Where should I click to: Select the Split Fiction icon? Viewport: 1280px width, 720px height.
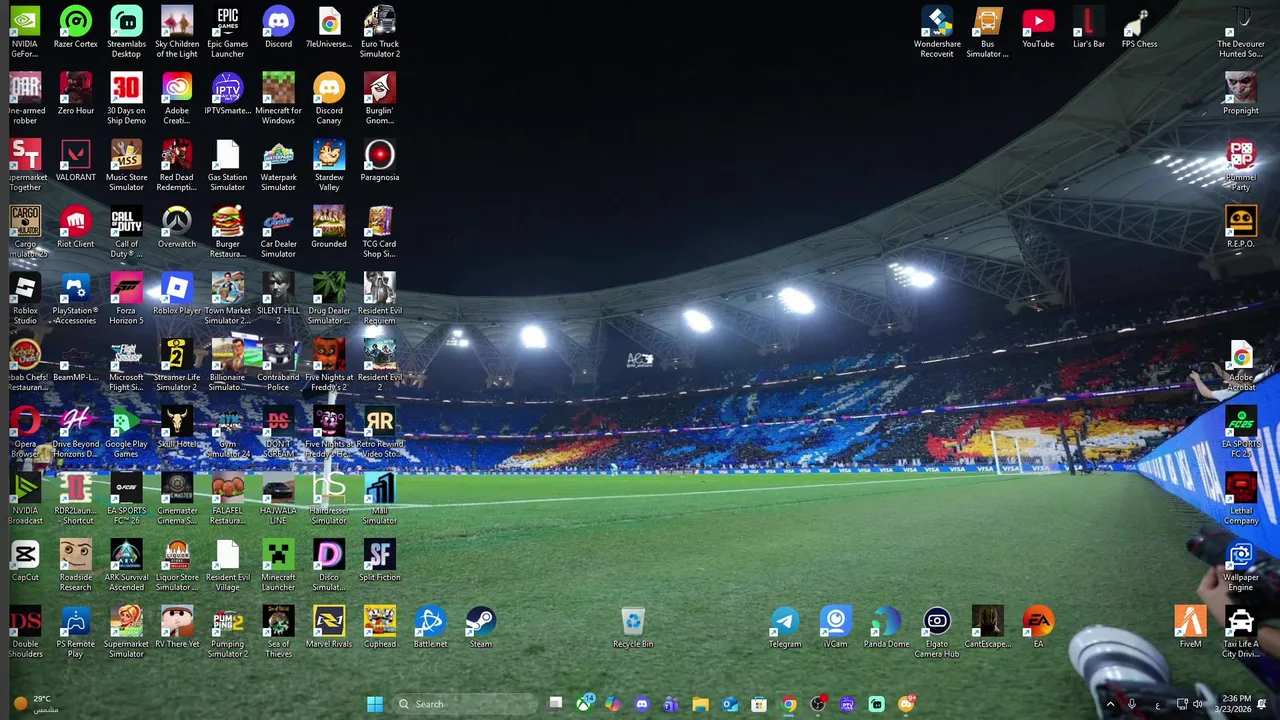click(380, 562)
